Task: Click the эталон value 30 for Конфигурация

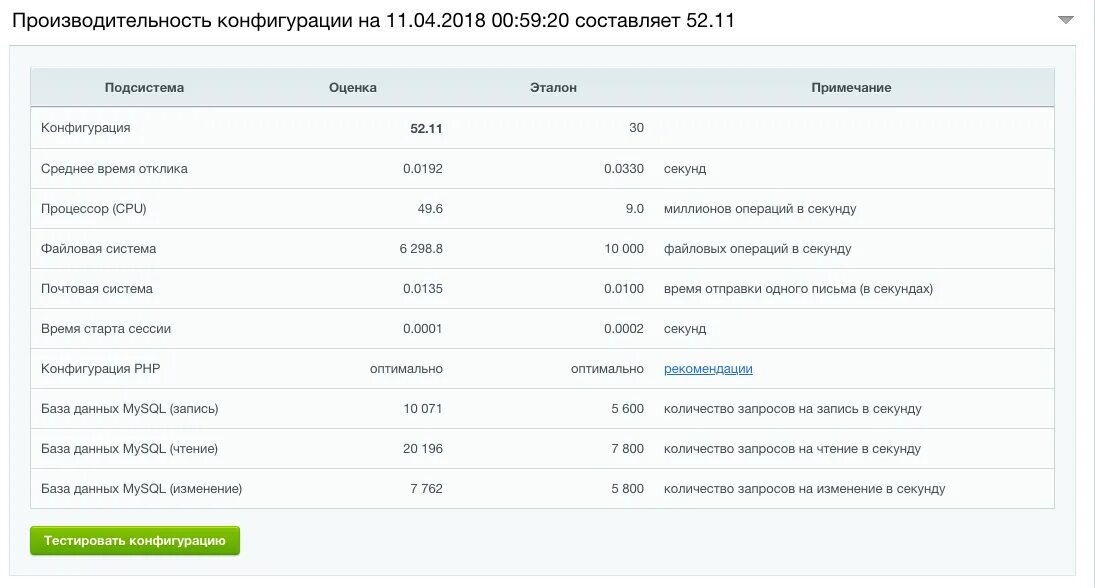Action: coord(636,128)
